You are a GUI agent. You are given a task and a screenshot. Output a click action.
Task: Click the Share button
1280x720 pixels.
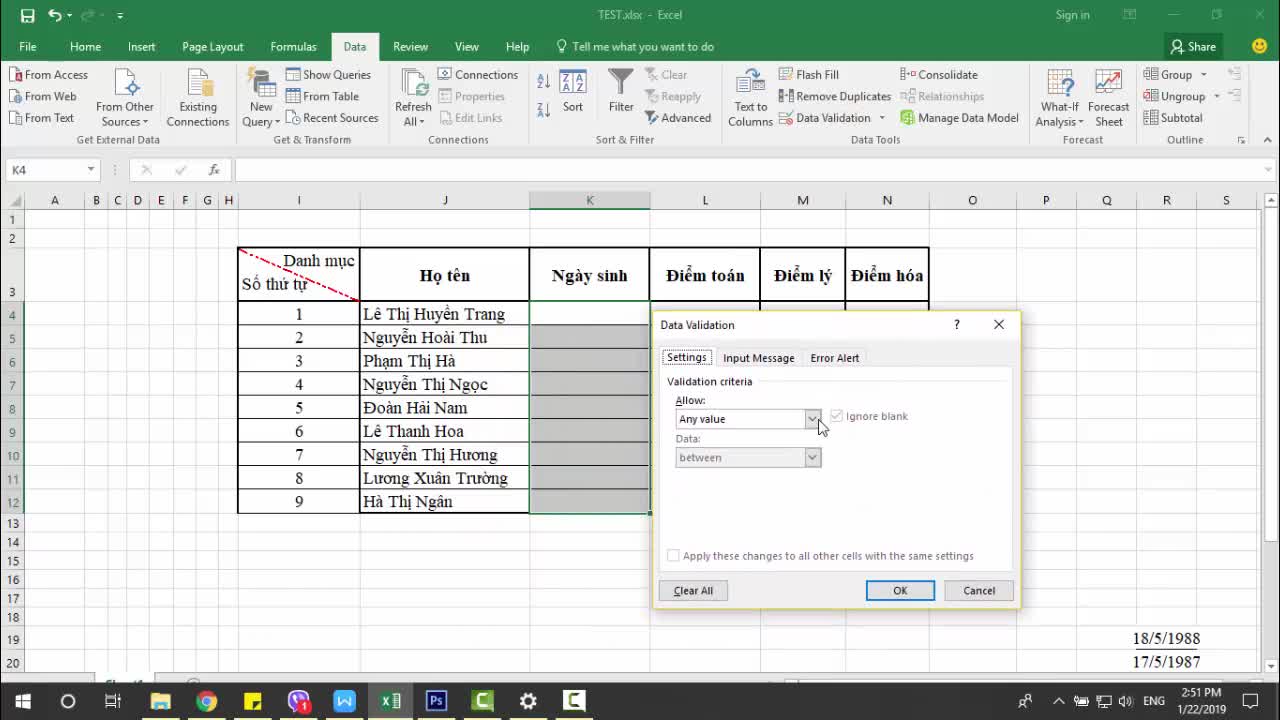1194,47
